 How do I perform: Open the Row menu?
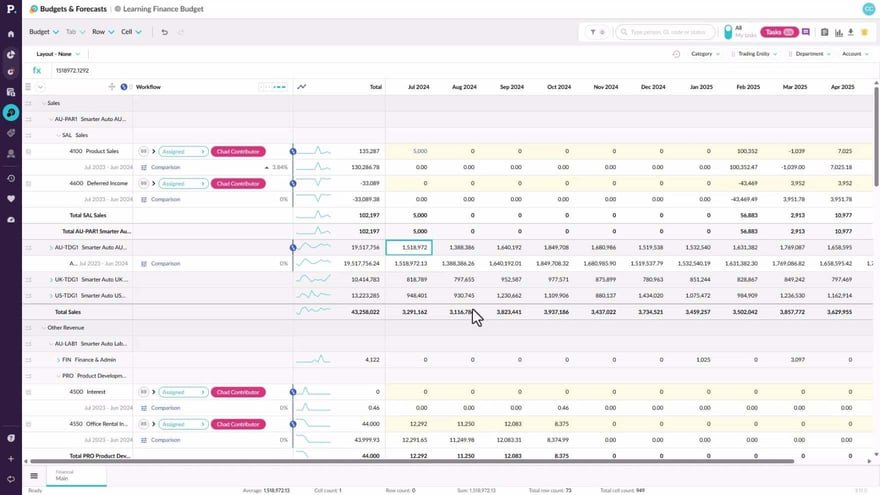point(102,32)
